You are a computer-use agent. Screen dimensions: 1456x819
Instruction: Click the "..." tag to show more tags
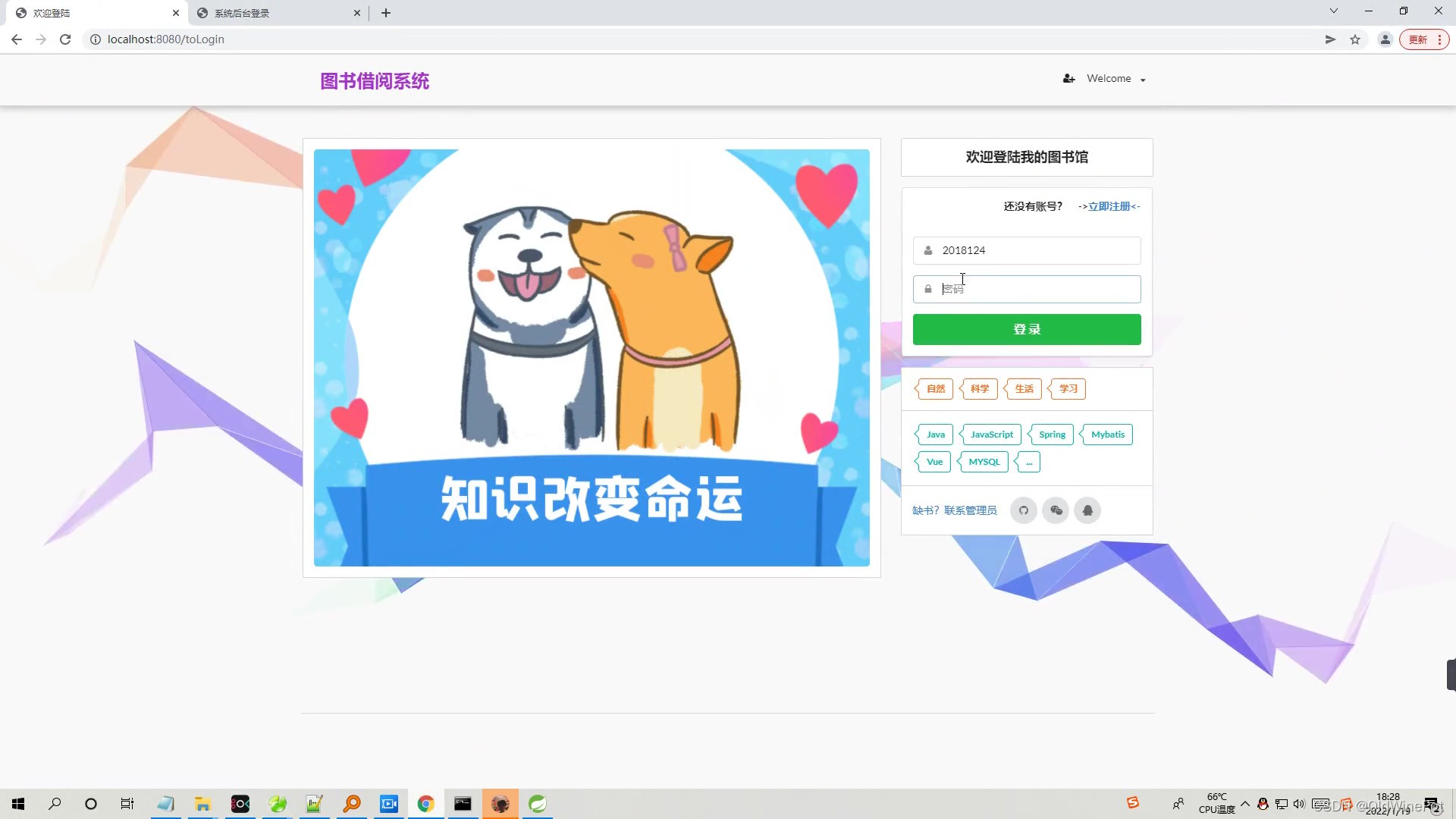point(1028,462)
